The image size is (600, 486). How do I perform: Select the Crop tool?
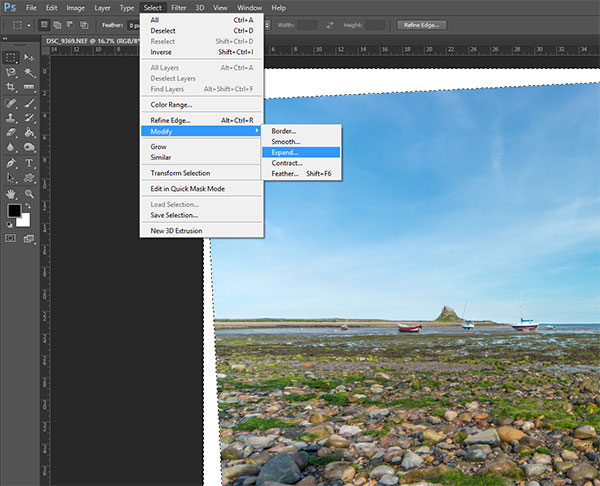point(11,87)
